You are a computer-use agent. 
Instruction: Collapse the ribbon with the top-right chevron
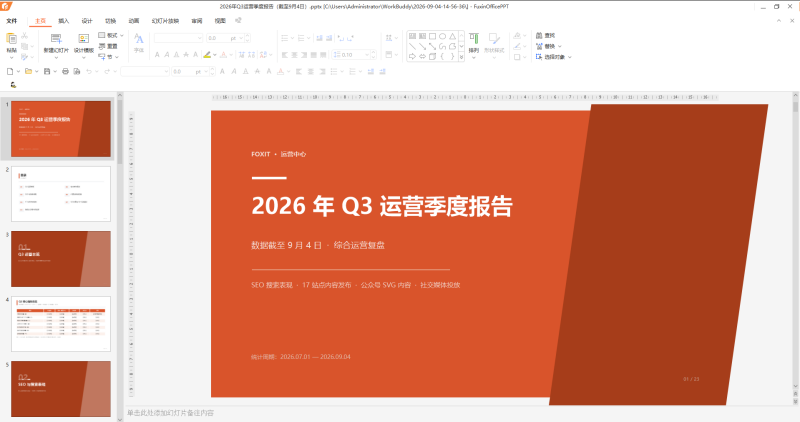coord(779,21)
